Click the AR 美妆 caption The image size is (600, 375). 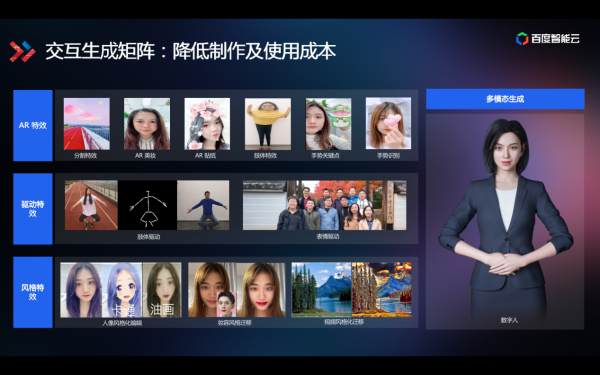[x=145, y=156]
